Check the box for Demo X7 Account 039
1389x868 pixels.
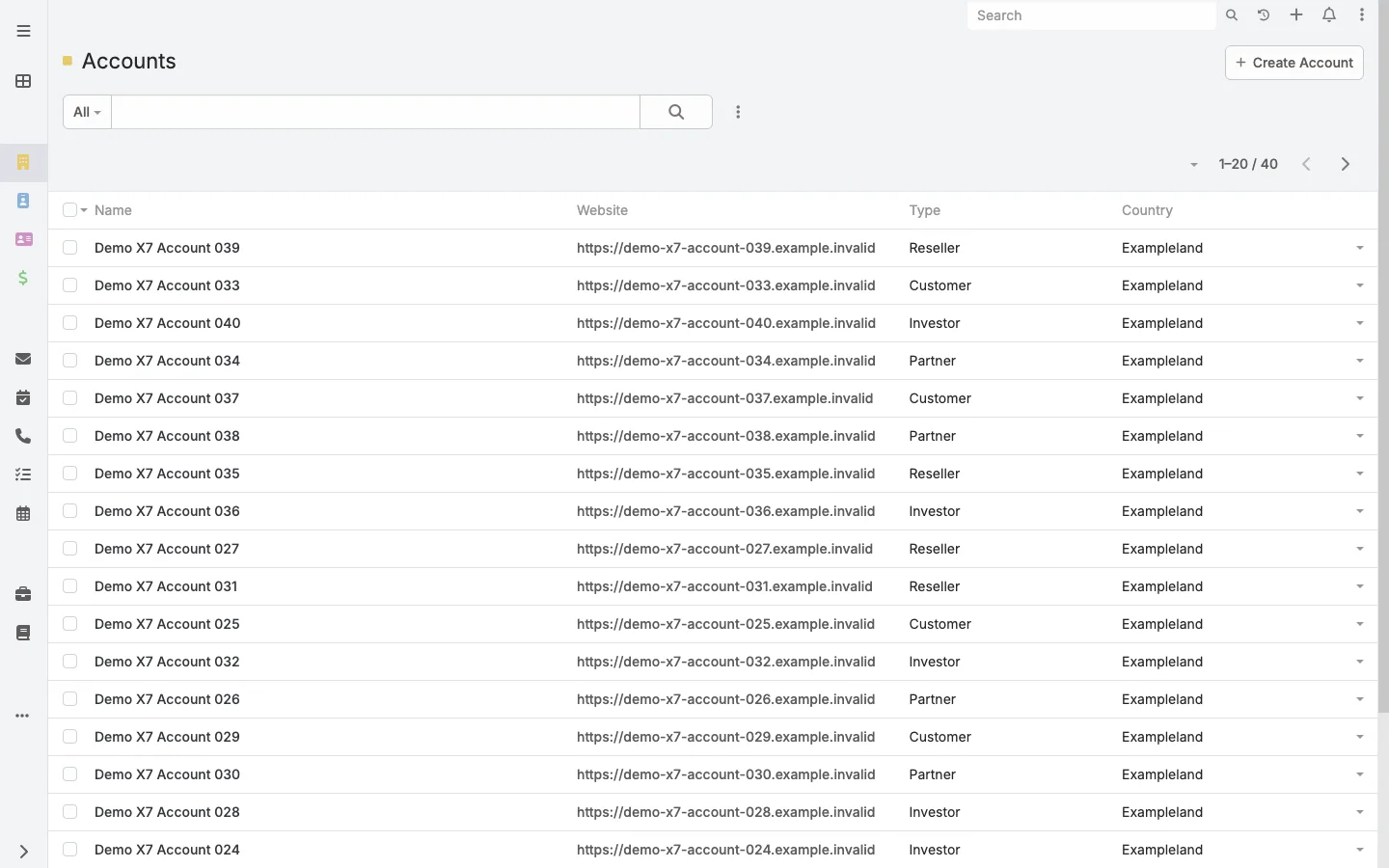(x=69, y=248)
